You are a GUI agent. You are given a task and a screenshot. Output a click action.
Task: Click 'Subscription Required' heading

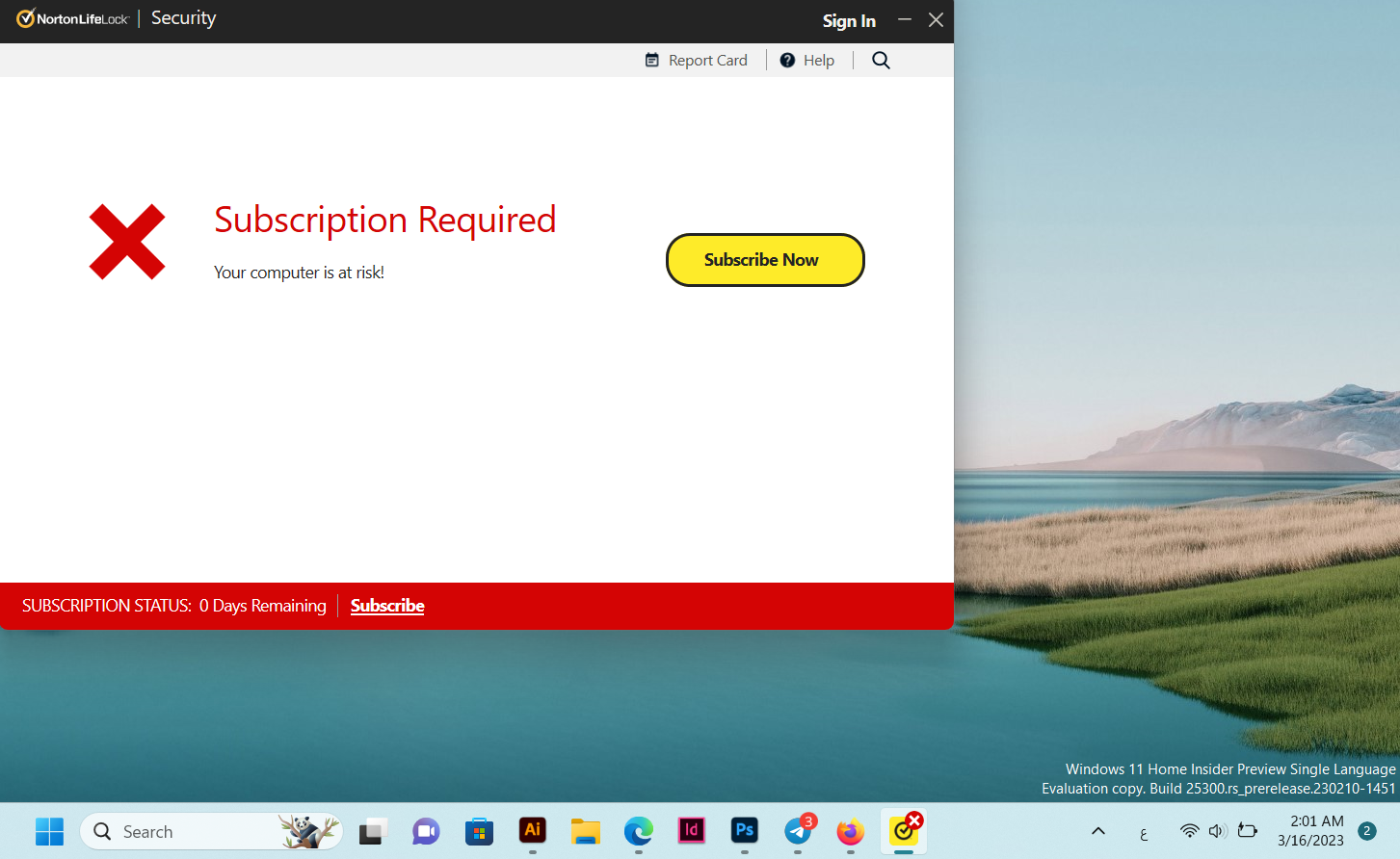coord(385,220)
